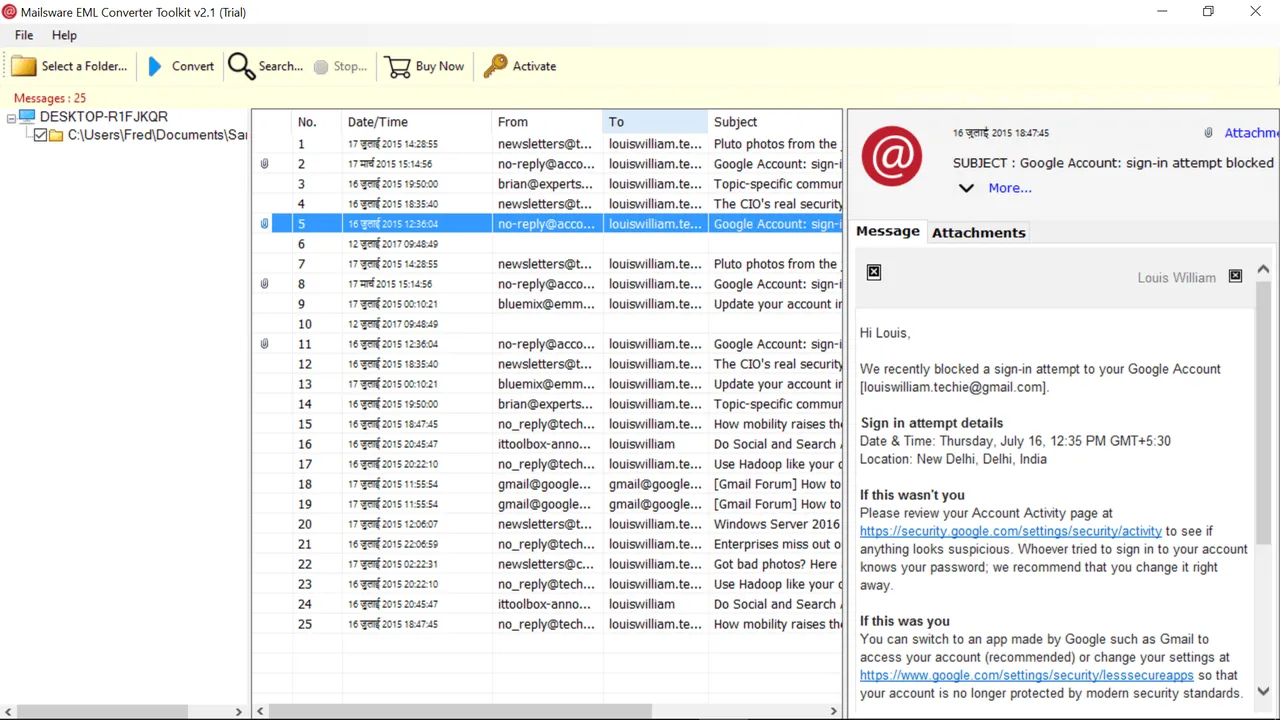
Task: Open the lesssecureapps settings link
Action: coord(1026,675)
